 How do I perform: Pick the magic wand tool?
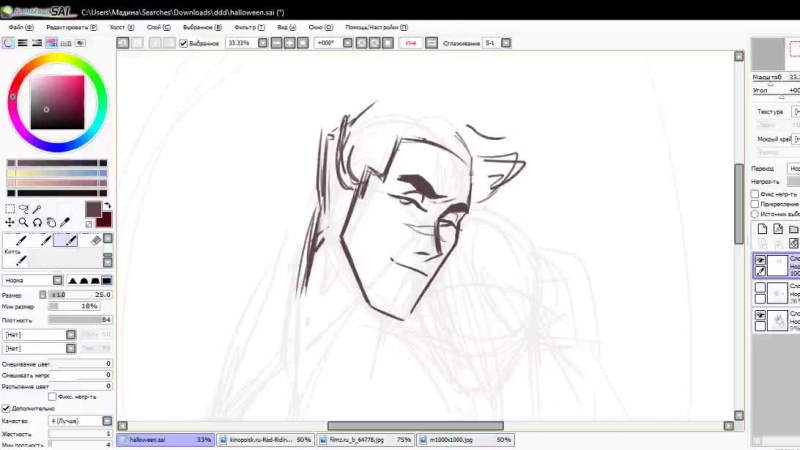(x=37, y=209)
